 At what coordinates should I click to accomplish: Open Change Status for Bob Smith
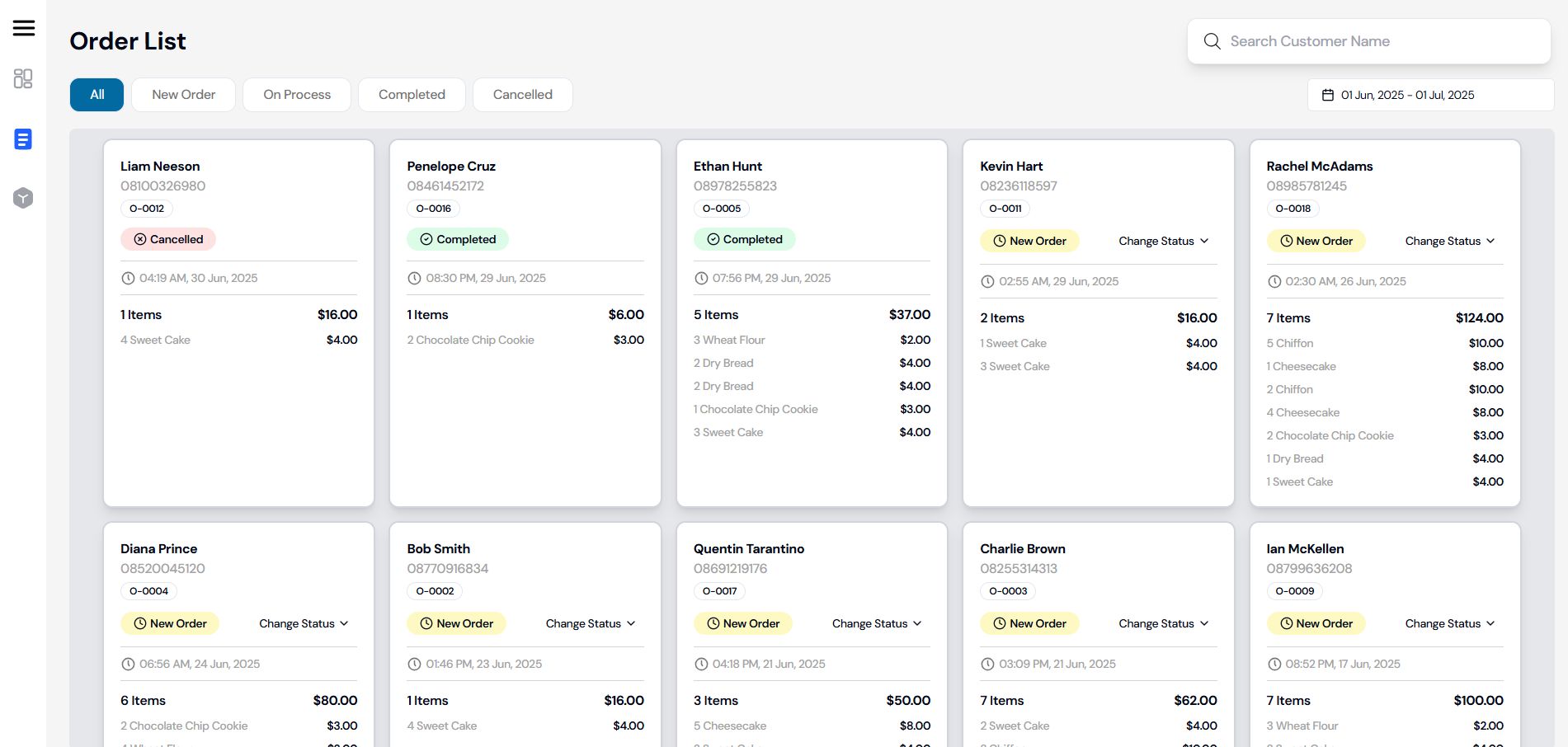pos(591,623)
